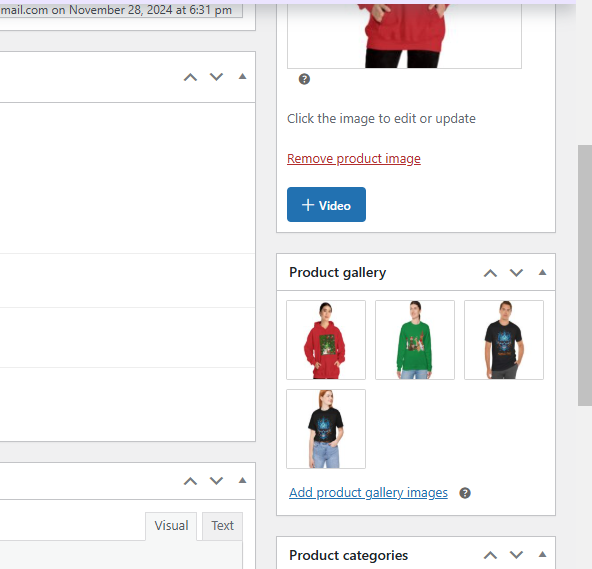Move the left panel below the date line up

[x=190, y=77]
